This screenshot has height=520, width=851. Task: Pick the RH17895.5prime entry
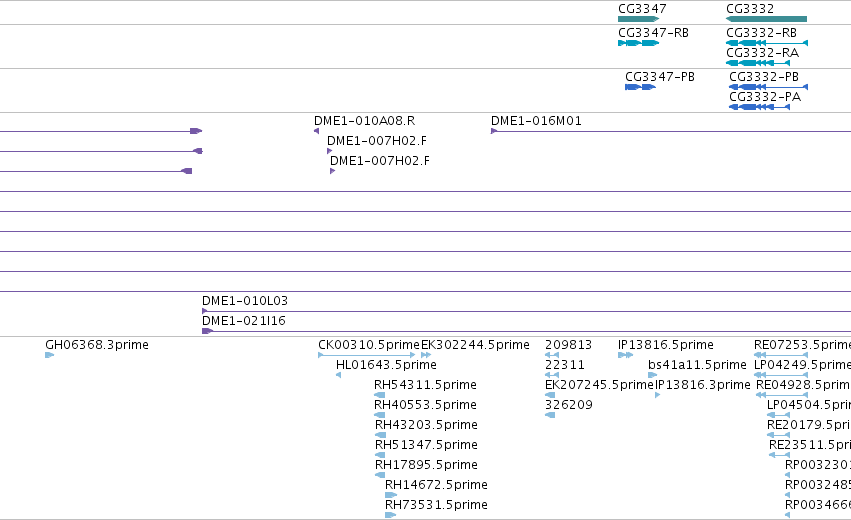427,465
